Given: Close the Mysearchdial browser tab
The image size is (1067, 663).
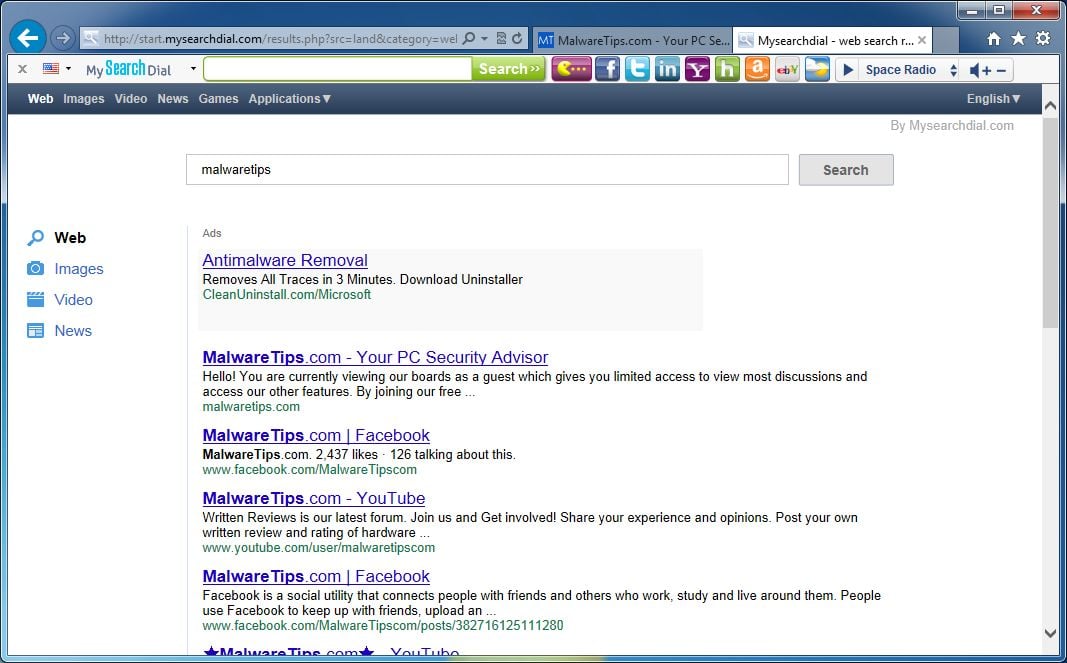Looking at the screenshot, I should coord(922,40).
